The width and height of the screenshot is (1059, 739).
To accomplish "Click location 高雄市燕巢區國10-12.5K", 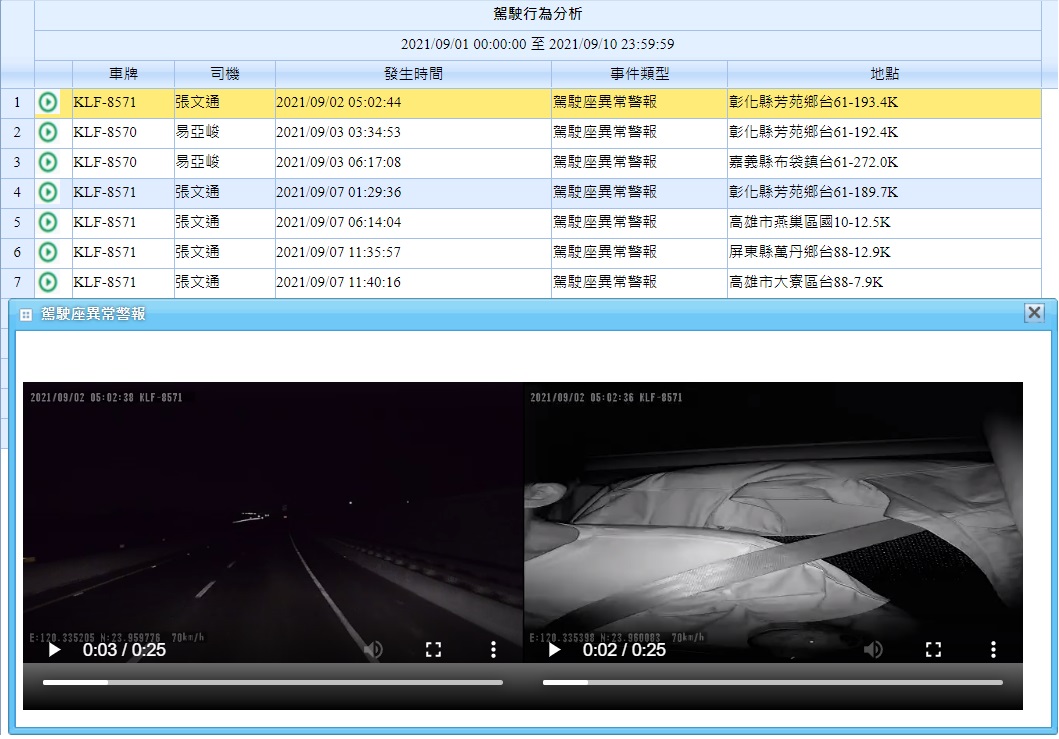I will pos(810,222).
